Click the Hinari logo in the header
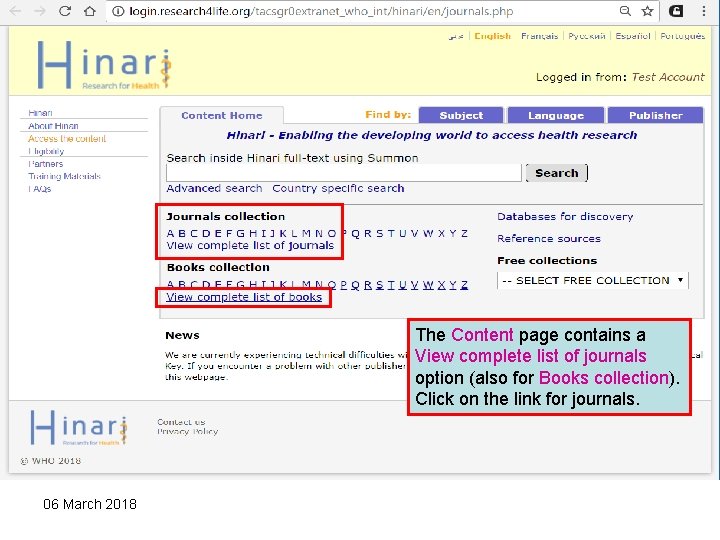This screenshot has width=720, height=540. [105, 65]
